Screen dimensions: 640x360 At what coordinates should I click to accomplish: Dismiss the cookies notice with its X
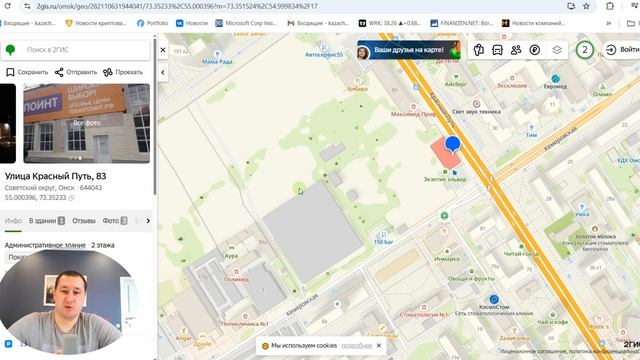[379, 346]
